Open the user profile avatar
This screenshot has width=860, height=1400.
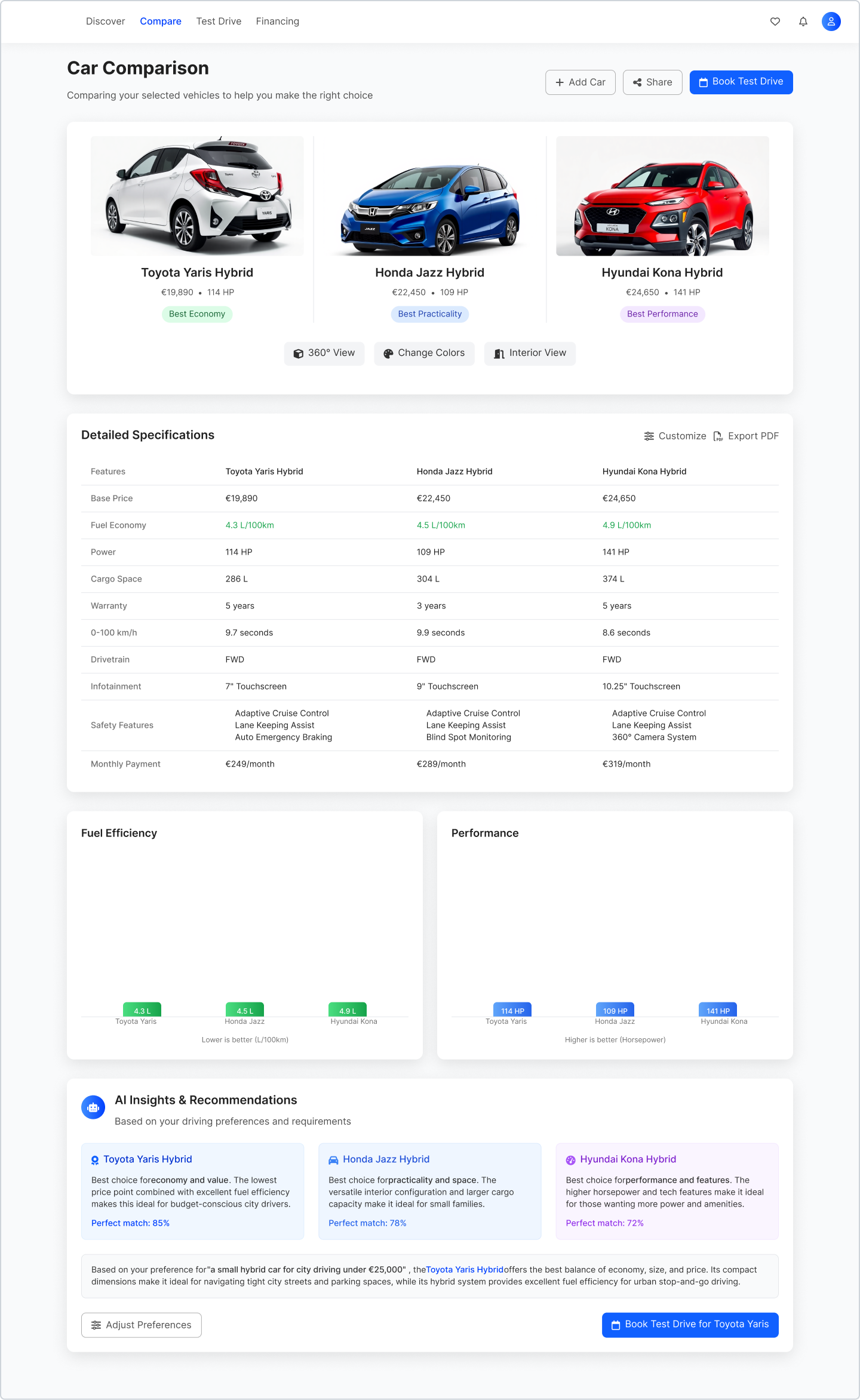coord(831,21)
